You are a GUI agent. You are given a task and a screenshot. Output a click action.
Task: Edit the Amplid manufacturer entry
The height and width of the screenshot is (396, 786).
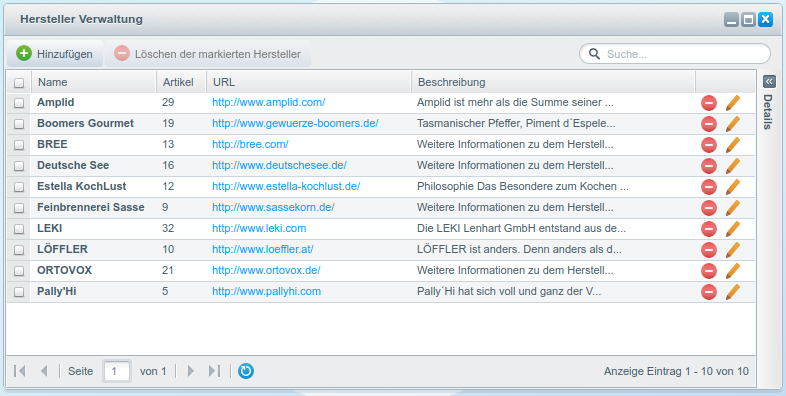[x=733, y=103]
